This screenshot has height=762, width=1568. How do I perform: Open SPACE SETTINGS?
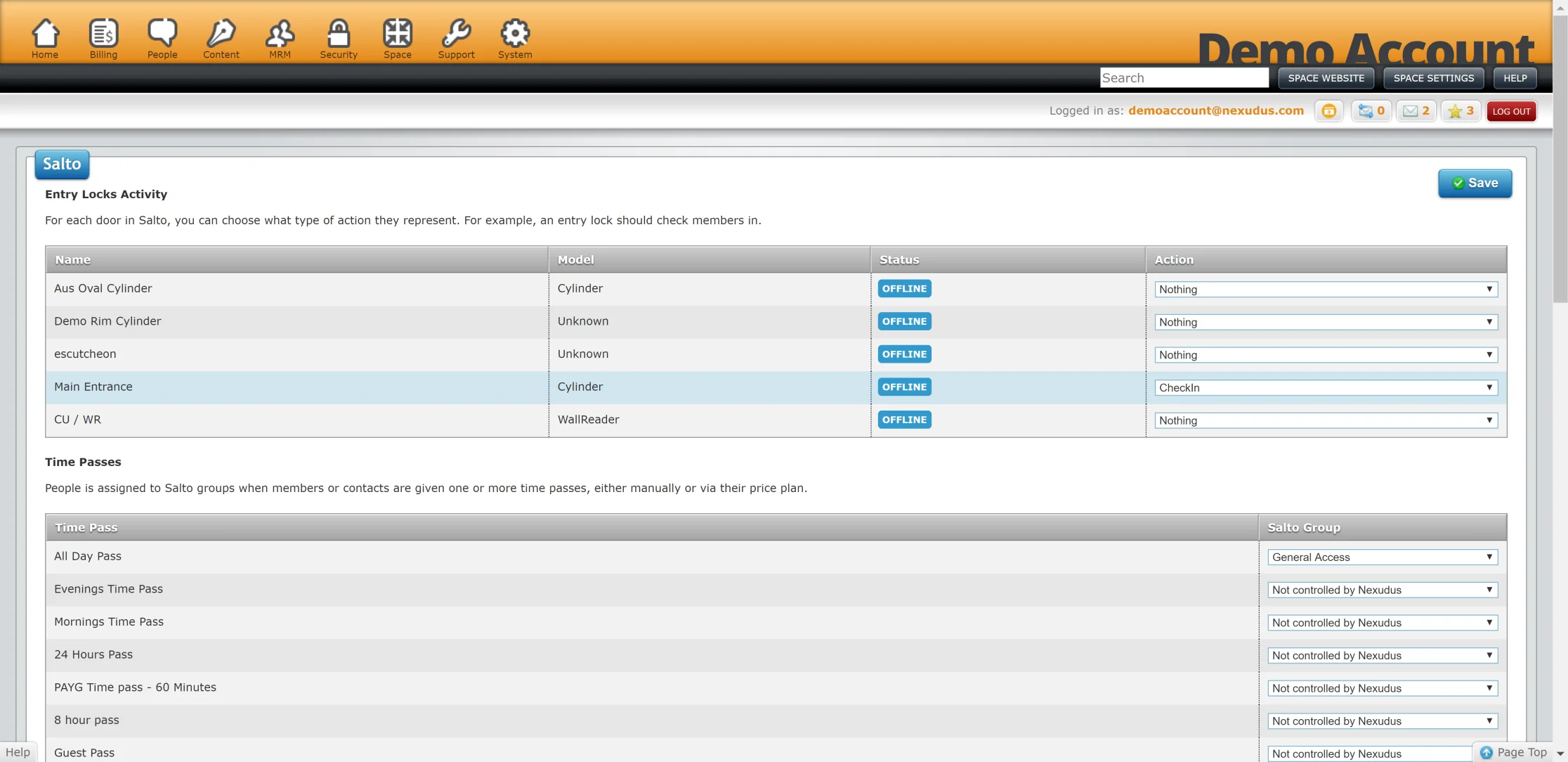tap(1434, 78)
